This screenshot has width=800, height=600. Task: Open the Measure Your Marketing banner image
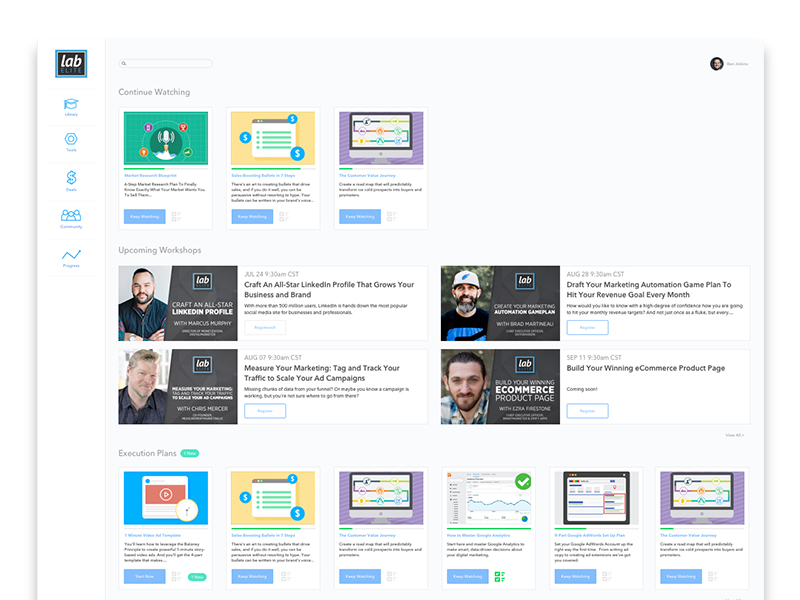(x=178, y=387)
